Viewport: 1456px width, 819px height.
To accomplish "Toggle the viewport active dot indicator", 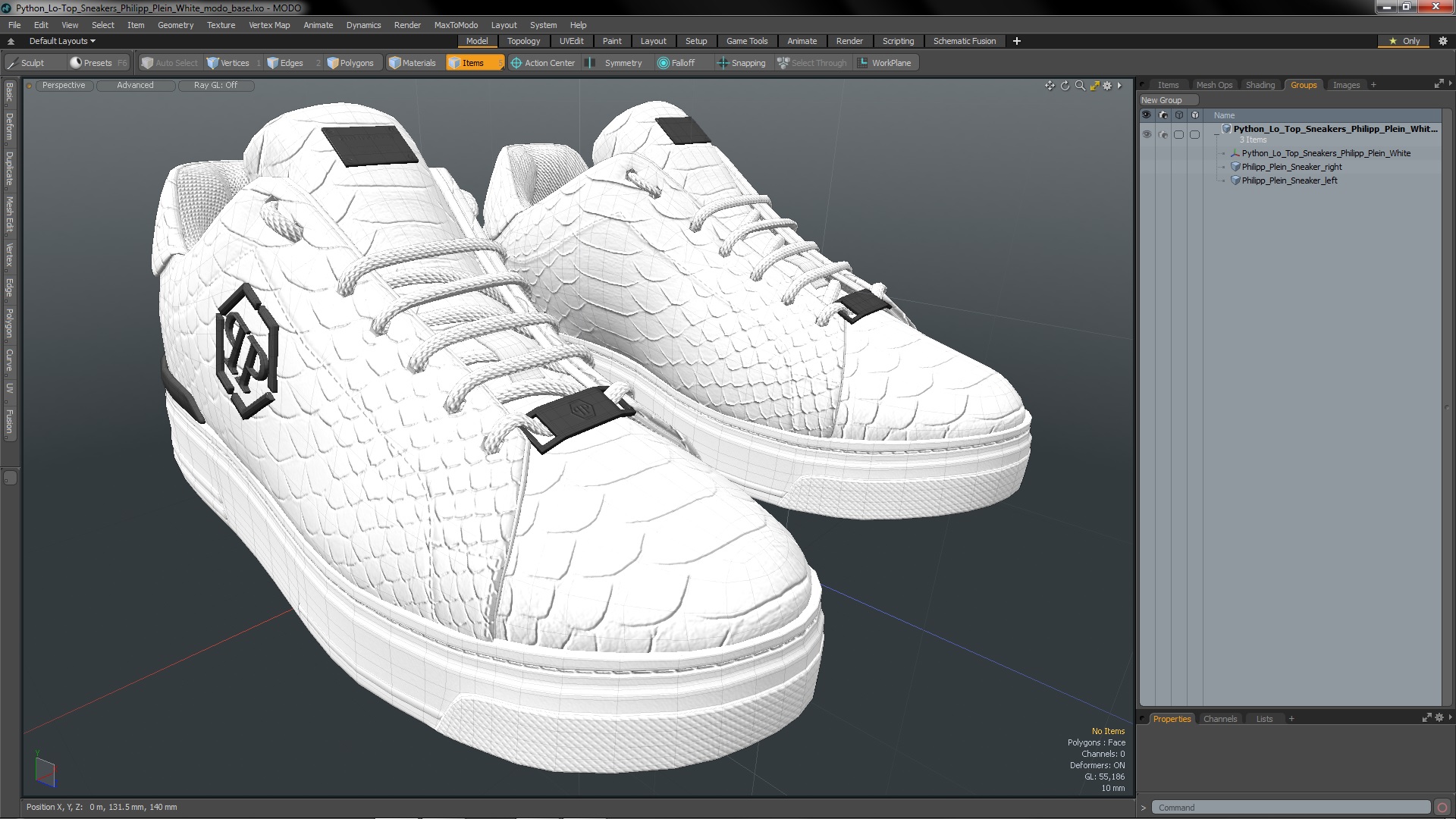I will [x=29, y=86].
